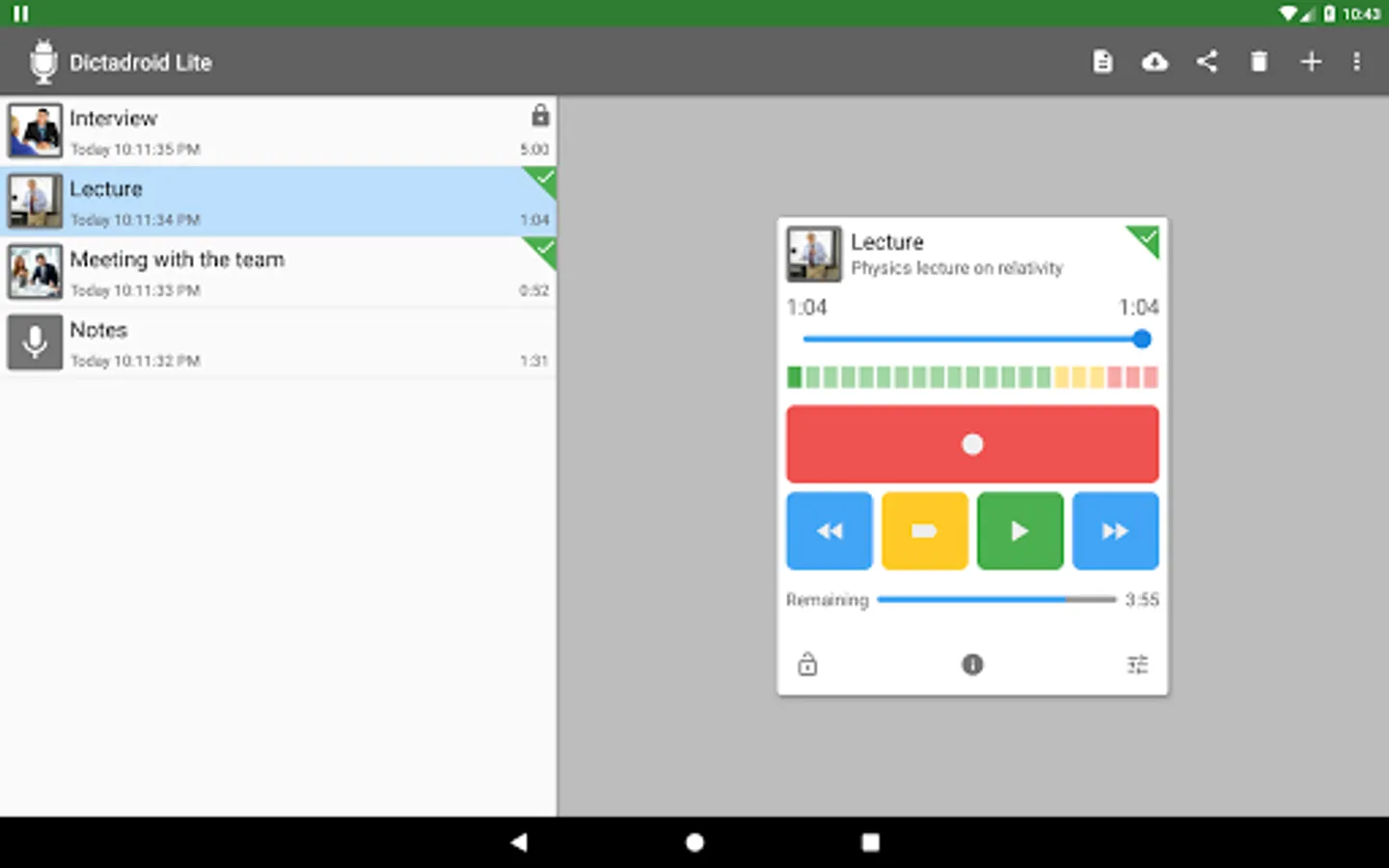Tap the Dictadroid Lite microphone logo
The image size is (1389, 868).
pyautogui.click(x=43, y=62)
